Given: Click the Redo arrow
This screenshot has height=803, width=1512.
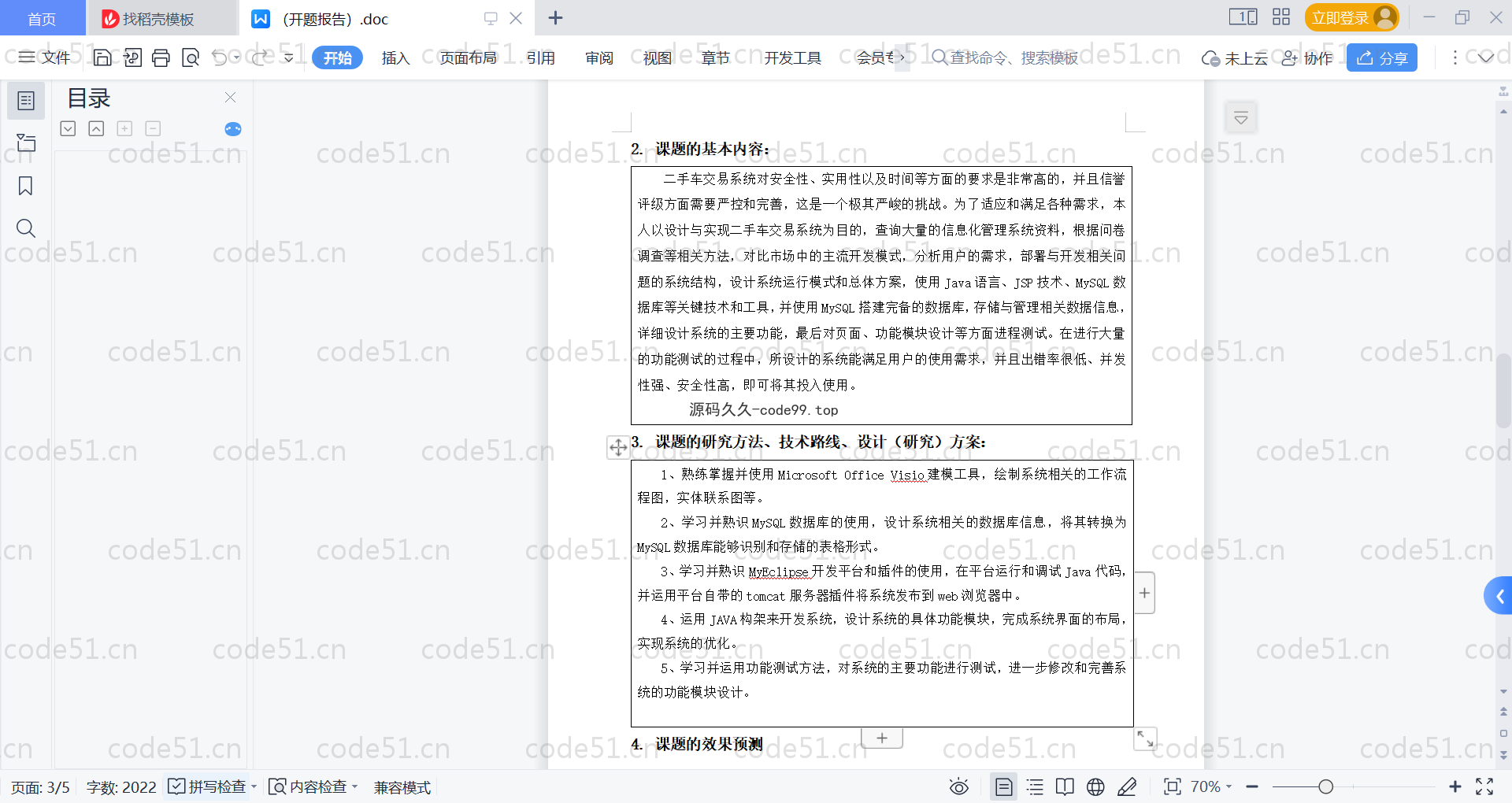Looking at the screenshot, I should coord(261,57).
